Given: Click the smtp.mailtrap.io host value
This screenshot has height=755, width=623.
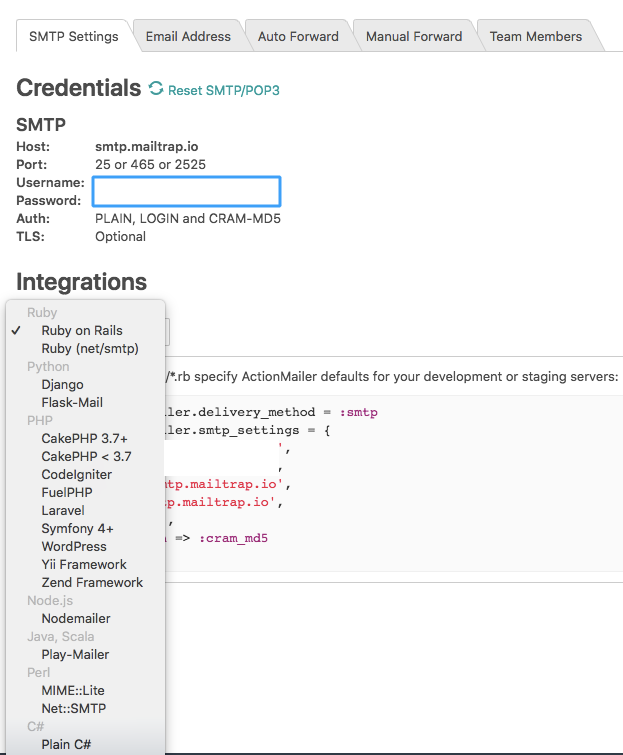Looking at the screenshot, I should (x=146, y=146).
